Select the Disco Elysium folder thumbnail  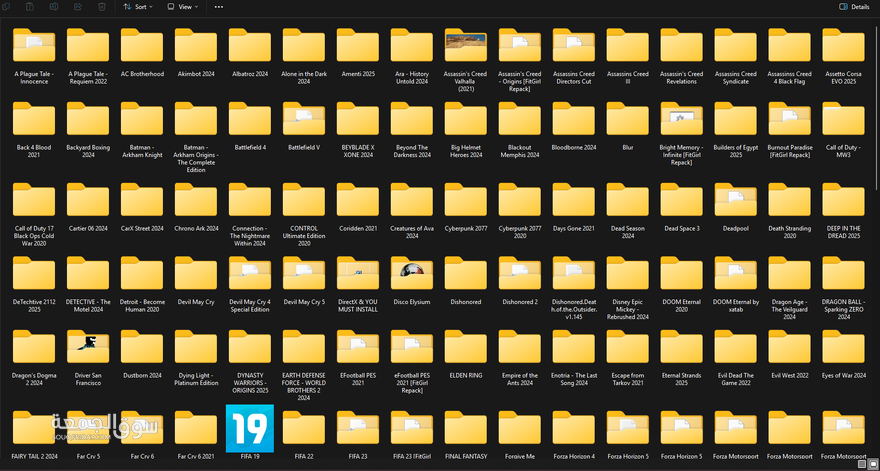[412, 273]
